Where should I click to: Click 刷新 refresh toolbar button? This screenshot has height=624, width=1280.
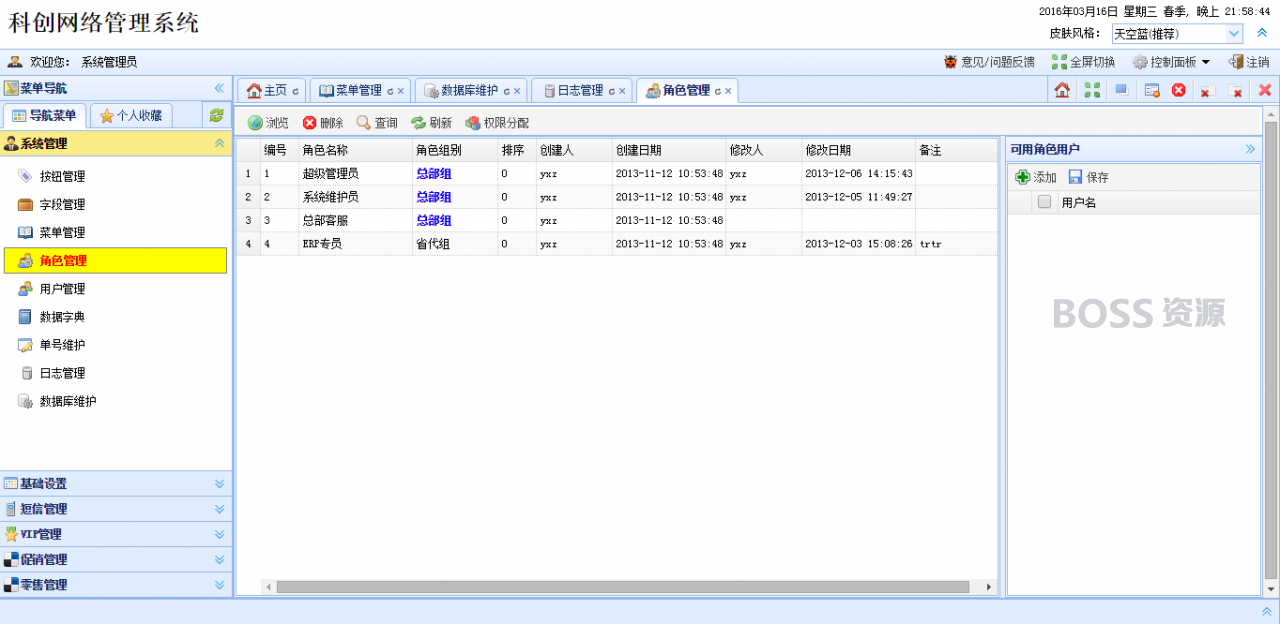coord(431,123)
